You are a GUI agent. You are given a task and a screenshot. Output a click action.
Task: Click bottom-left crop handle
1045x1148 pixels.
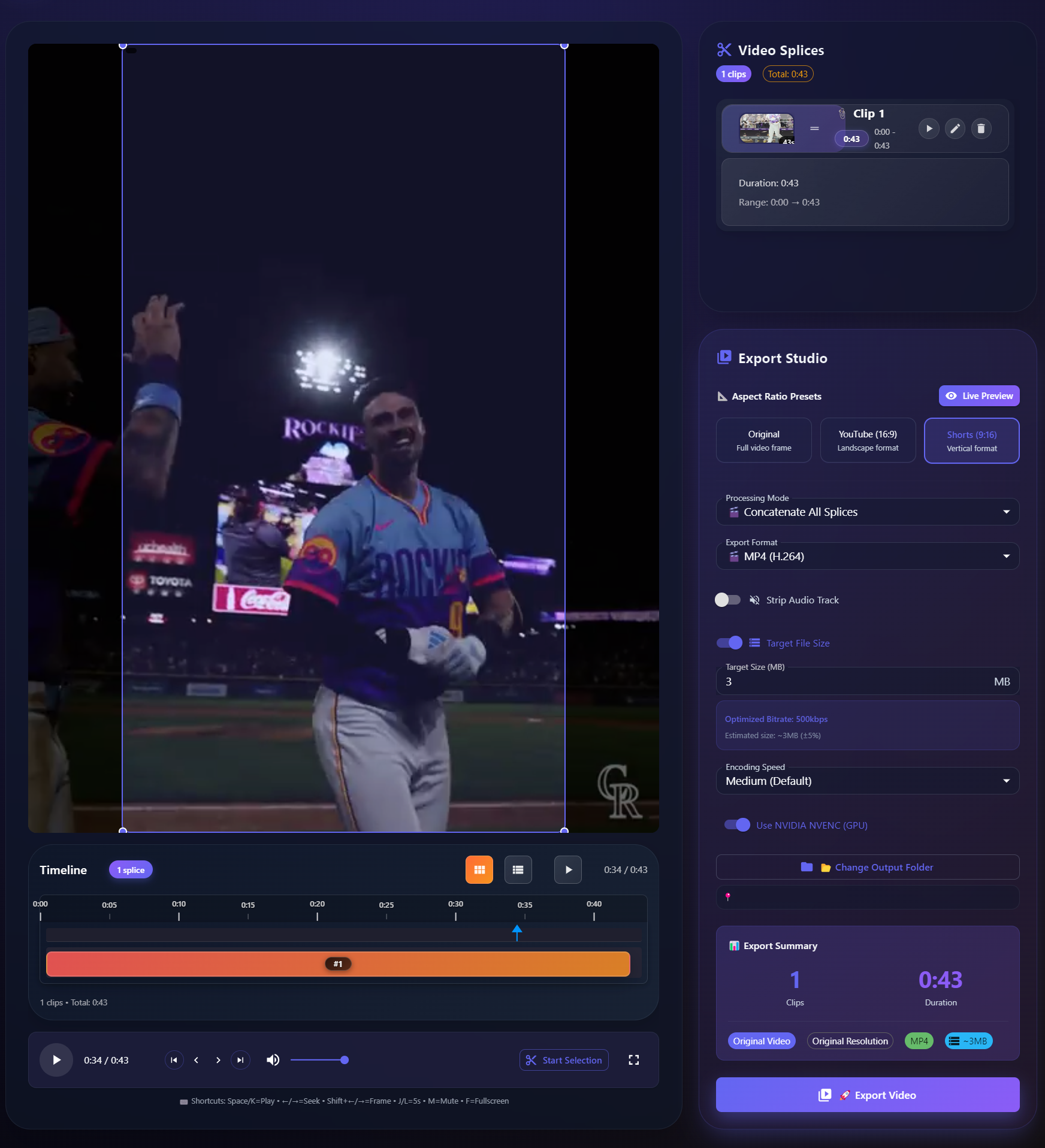(123, 830)
